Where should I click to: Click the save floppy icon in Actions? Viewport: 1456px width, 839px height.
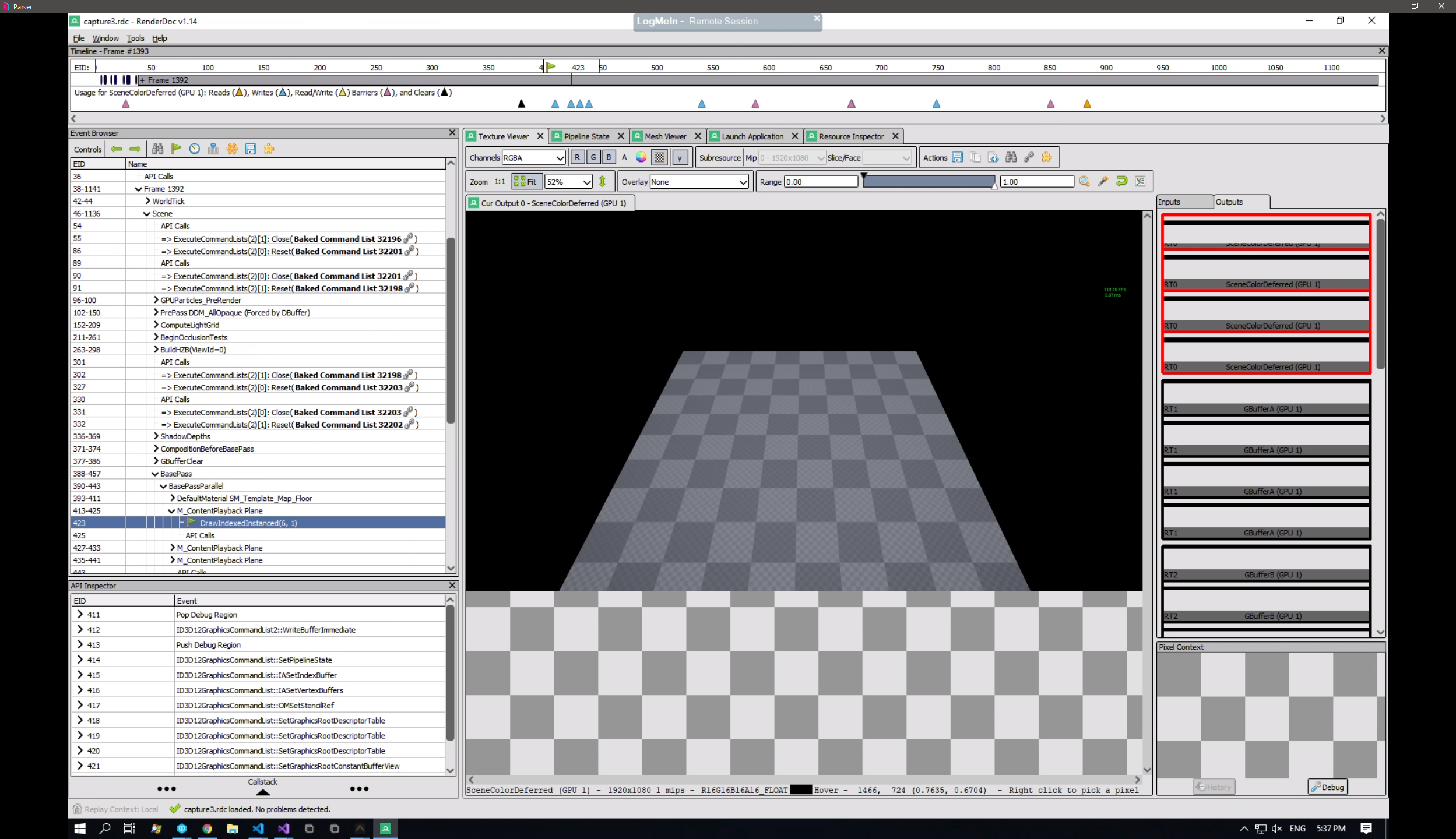(x=958, y=157)
